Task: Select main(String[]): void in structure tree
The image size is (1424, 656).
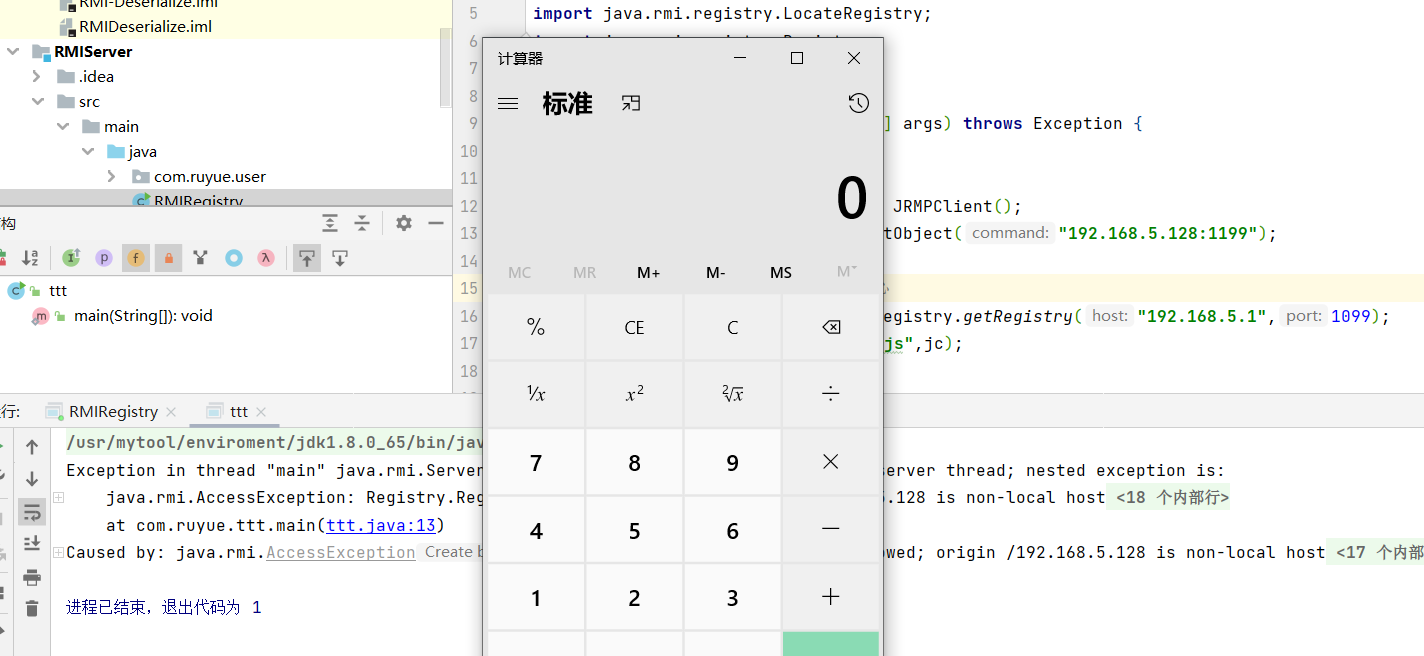Action: (x=143, y=316)
